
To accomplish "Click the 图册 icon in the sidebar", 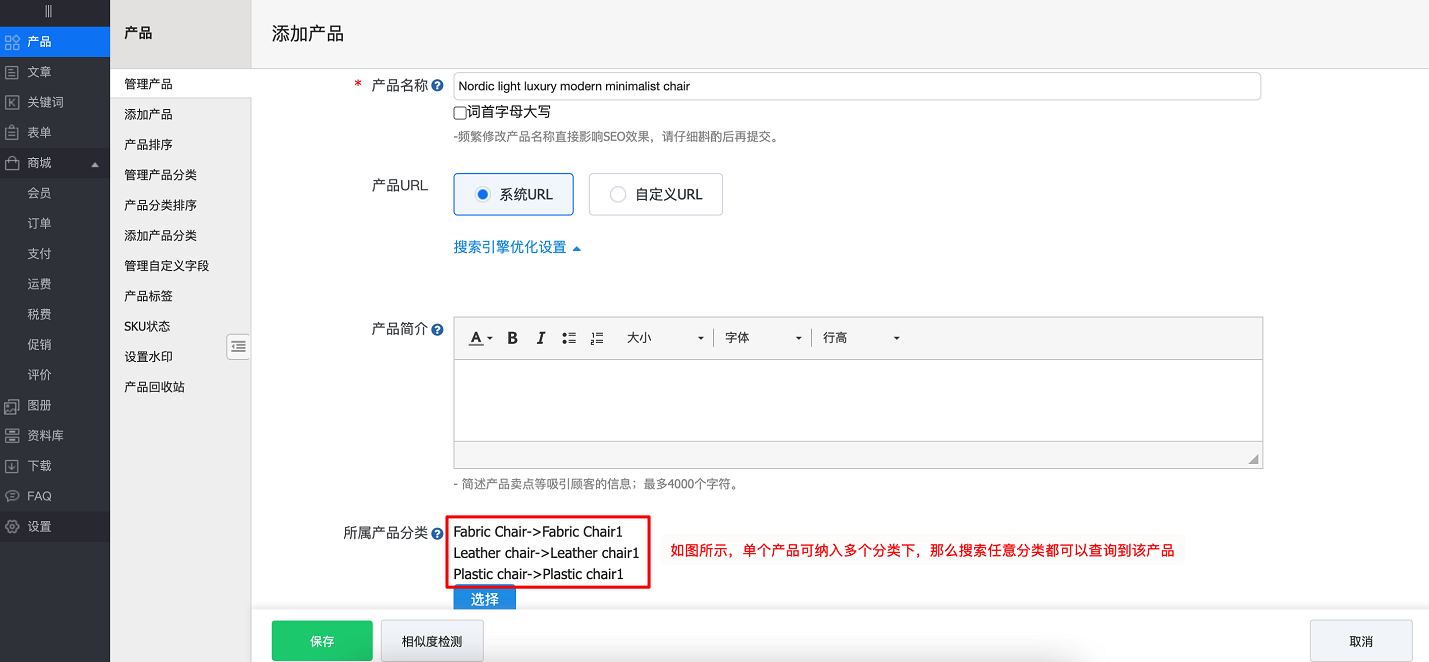I will coord(40,405).
